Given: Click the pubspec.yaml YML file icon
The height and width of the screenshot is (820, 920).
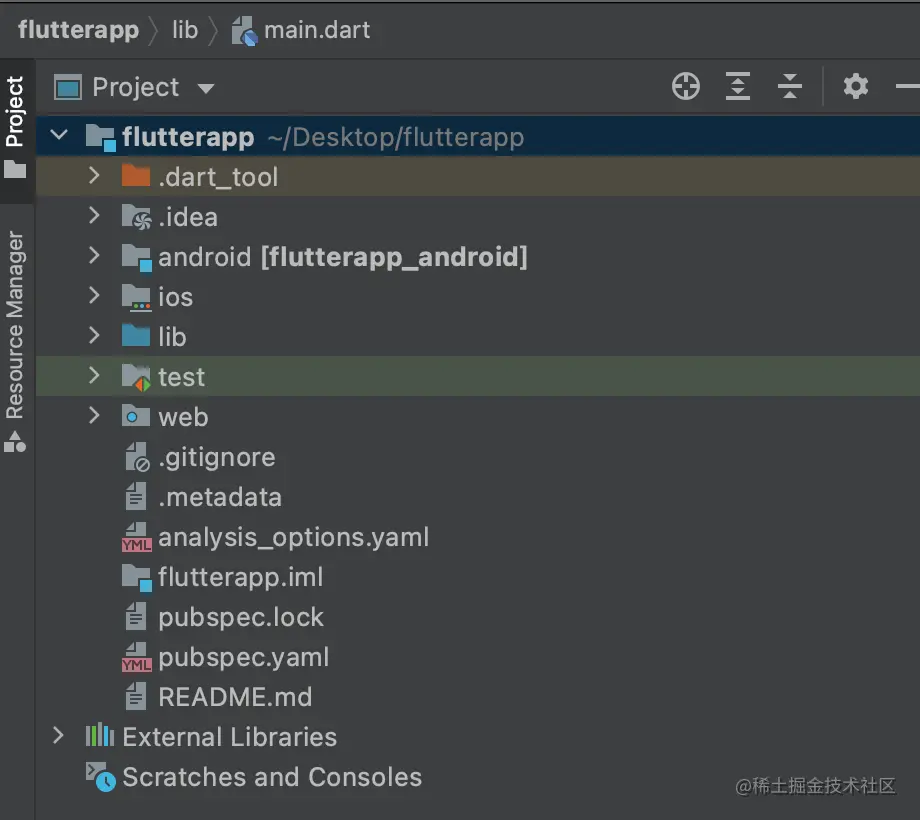Looking at the screenshot, I should [136, 658].
